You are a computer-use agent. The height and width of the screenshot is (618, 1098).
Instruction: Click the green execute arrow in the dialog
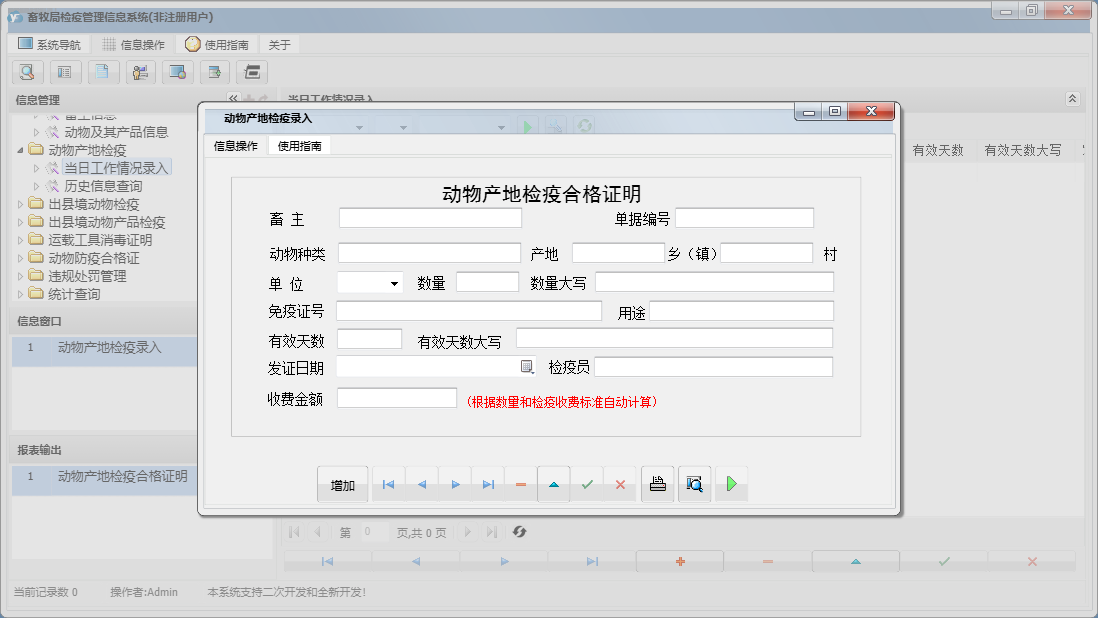click(731, 484)
